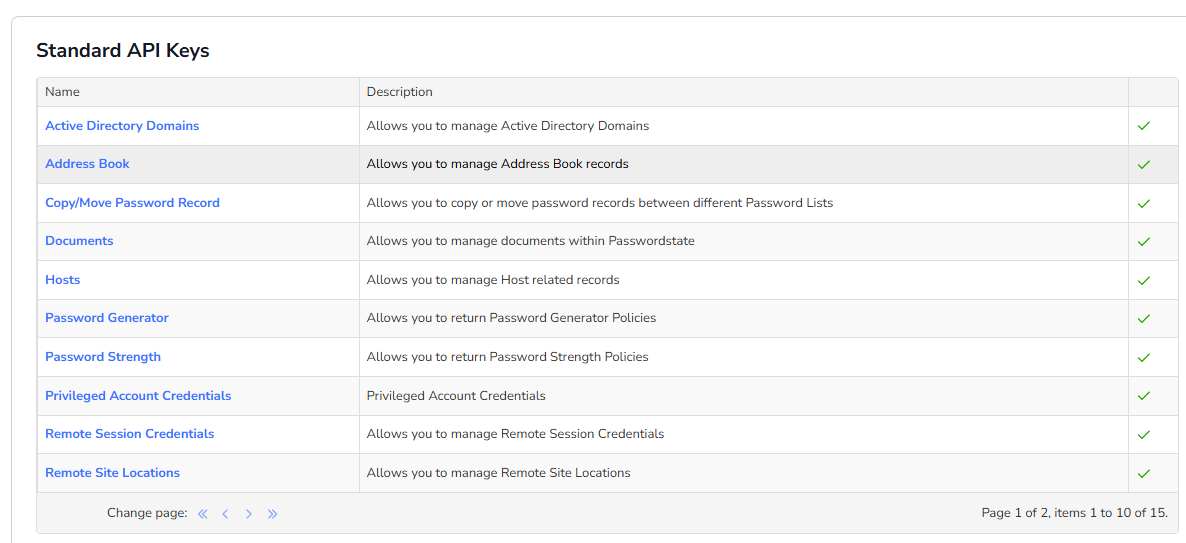Open the Remote Session Credentials link
The height and width of the screenshot is (543, 1186).
(129, 433)
